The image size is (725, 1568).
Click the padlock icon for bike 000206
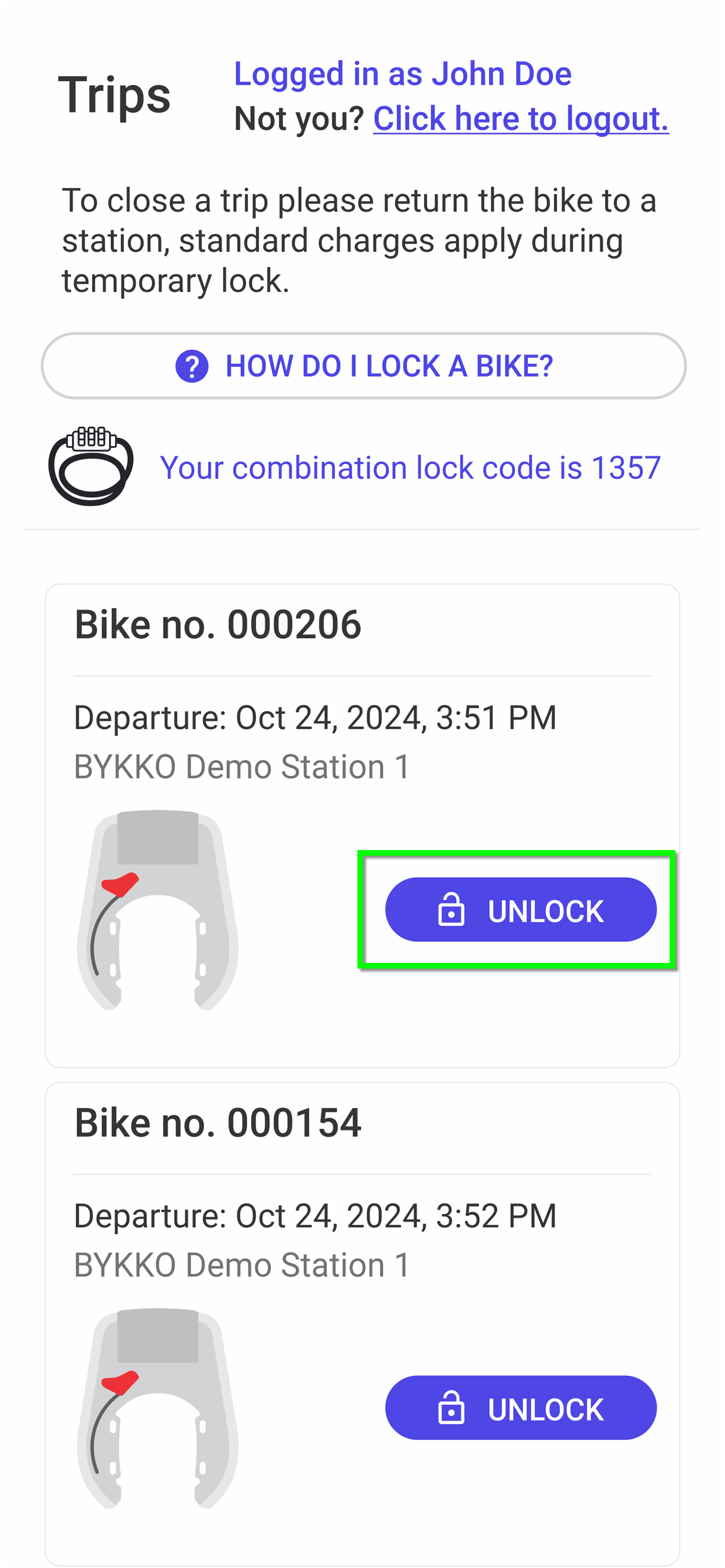(x=451, y=909)
